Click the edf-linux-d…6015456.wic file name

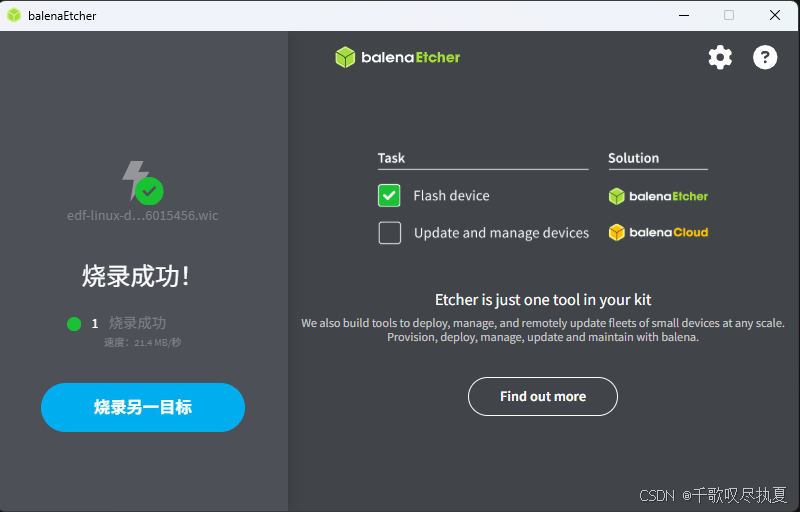[143, 215]
